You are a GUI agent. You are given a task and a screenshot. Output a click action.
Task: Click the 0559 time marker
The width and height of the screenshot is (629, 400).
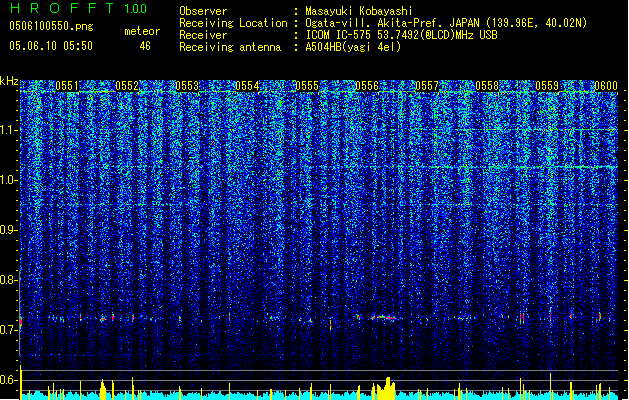click(547, 86)
